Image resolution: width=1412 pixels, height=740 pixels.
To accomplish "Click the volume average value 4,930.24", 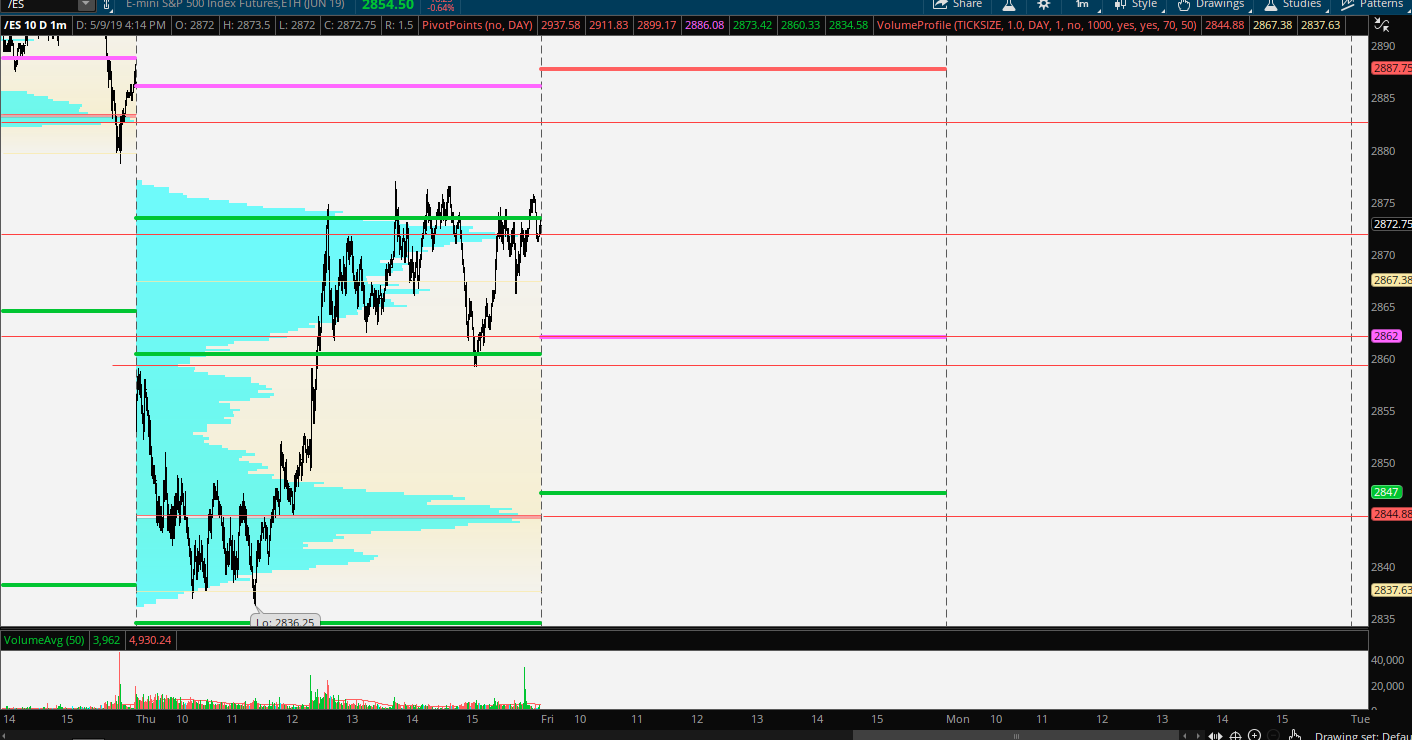I will tap(151, 640).
